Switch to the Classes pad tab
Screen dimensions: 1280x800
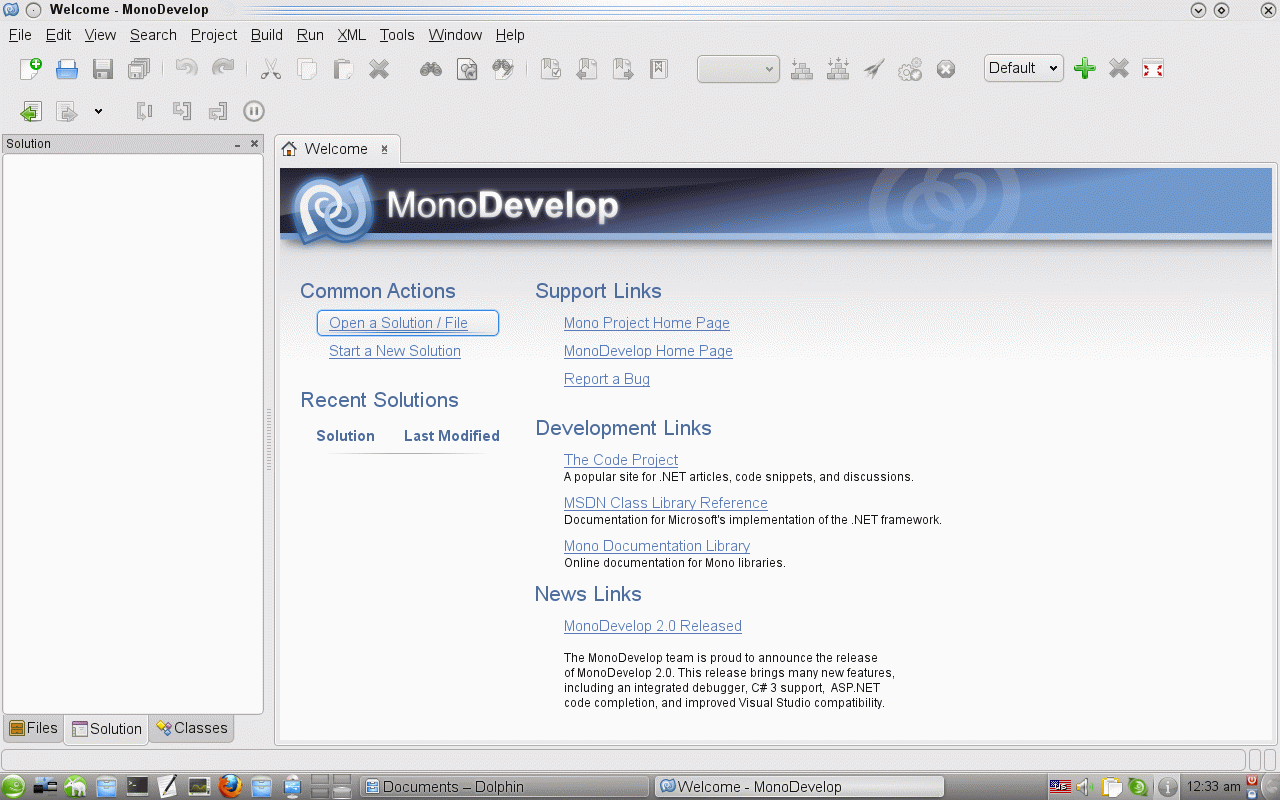point(191,728)
